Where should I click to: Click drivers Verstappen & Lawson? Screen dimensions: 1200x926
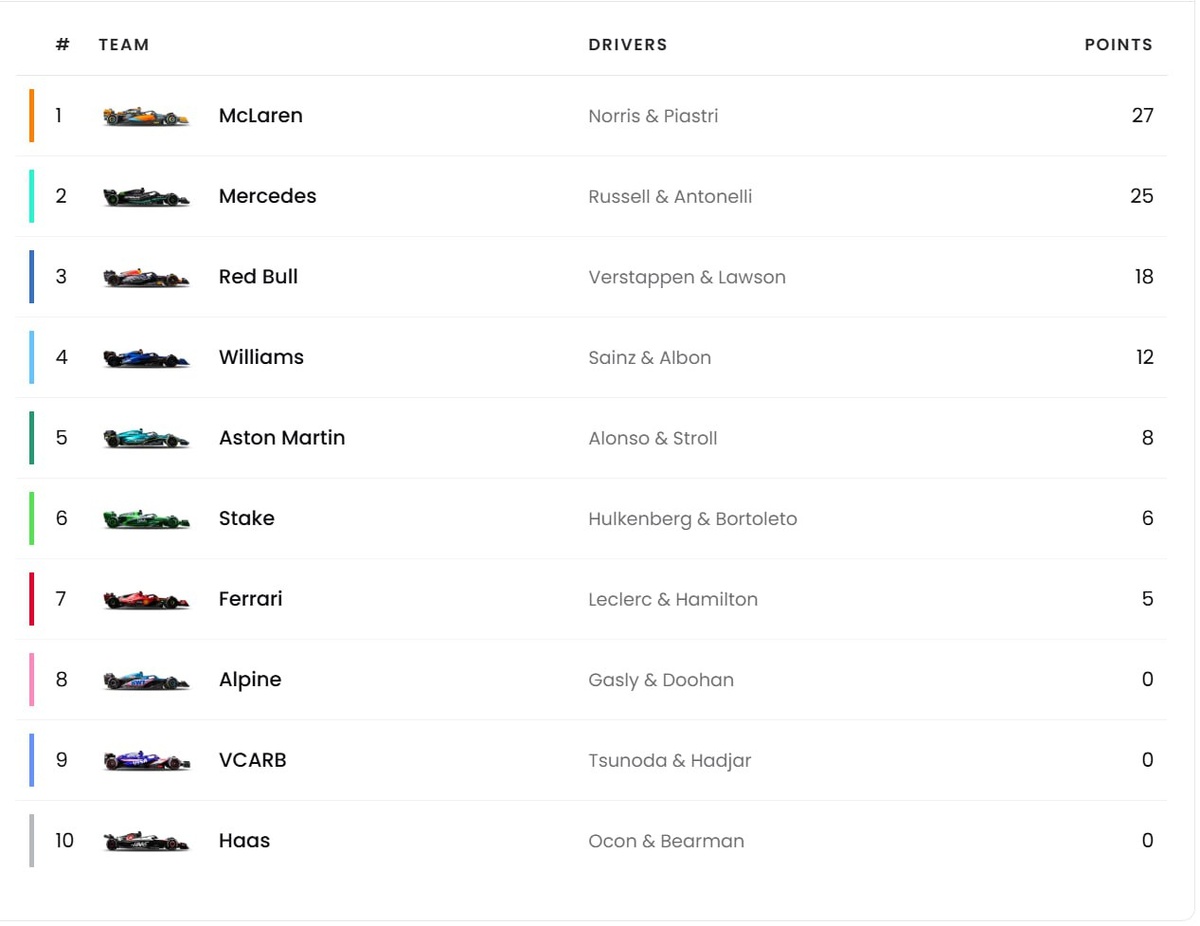[687, 278]
